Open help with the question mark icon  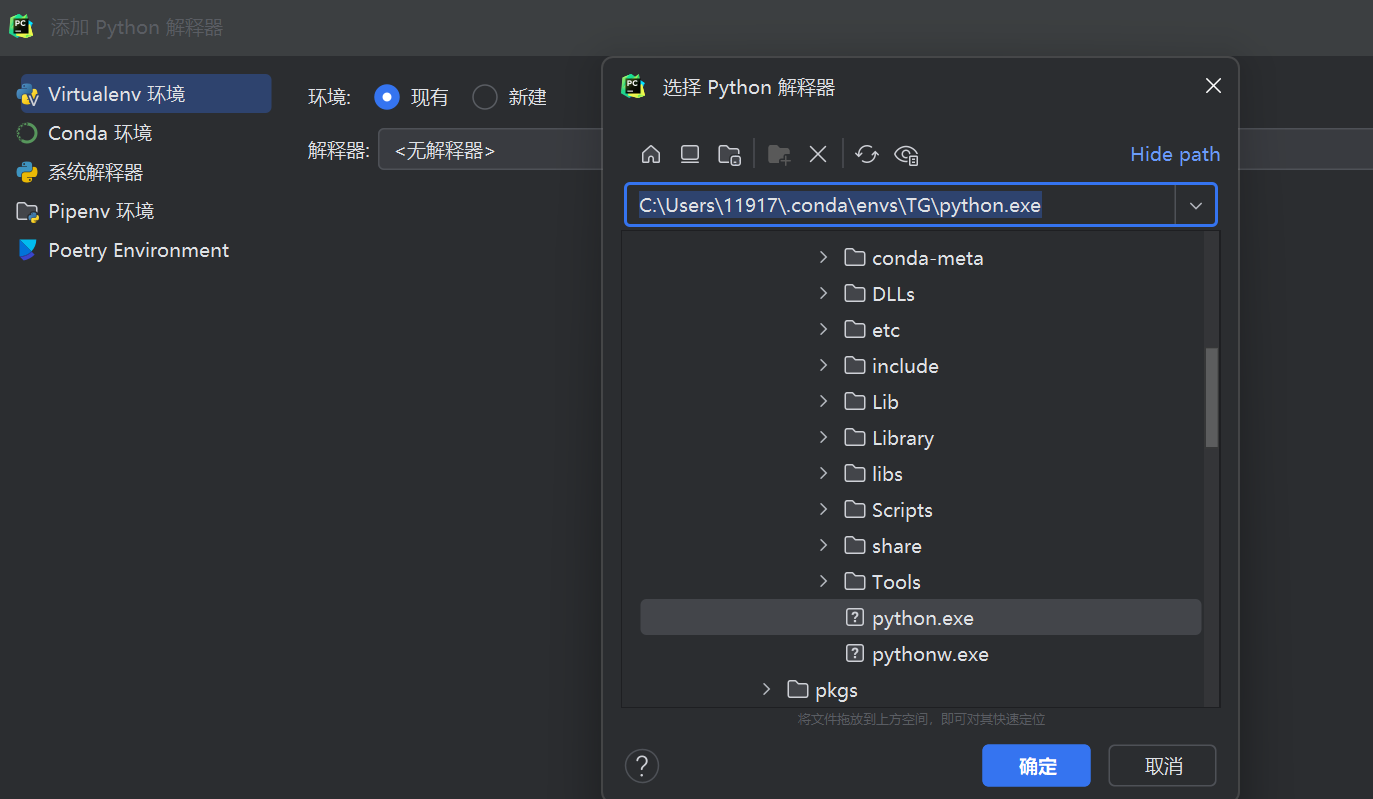coord(642,766)
